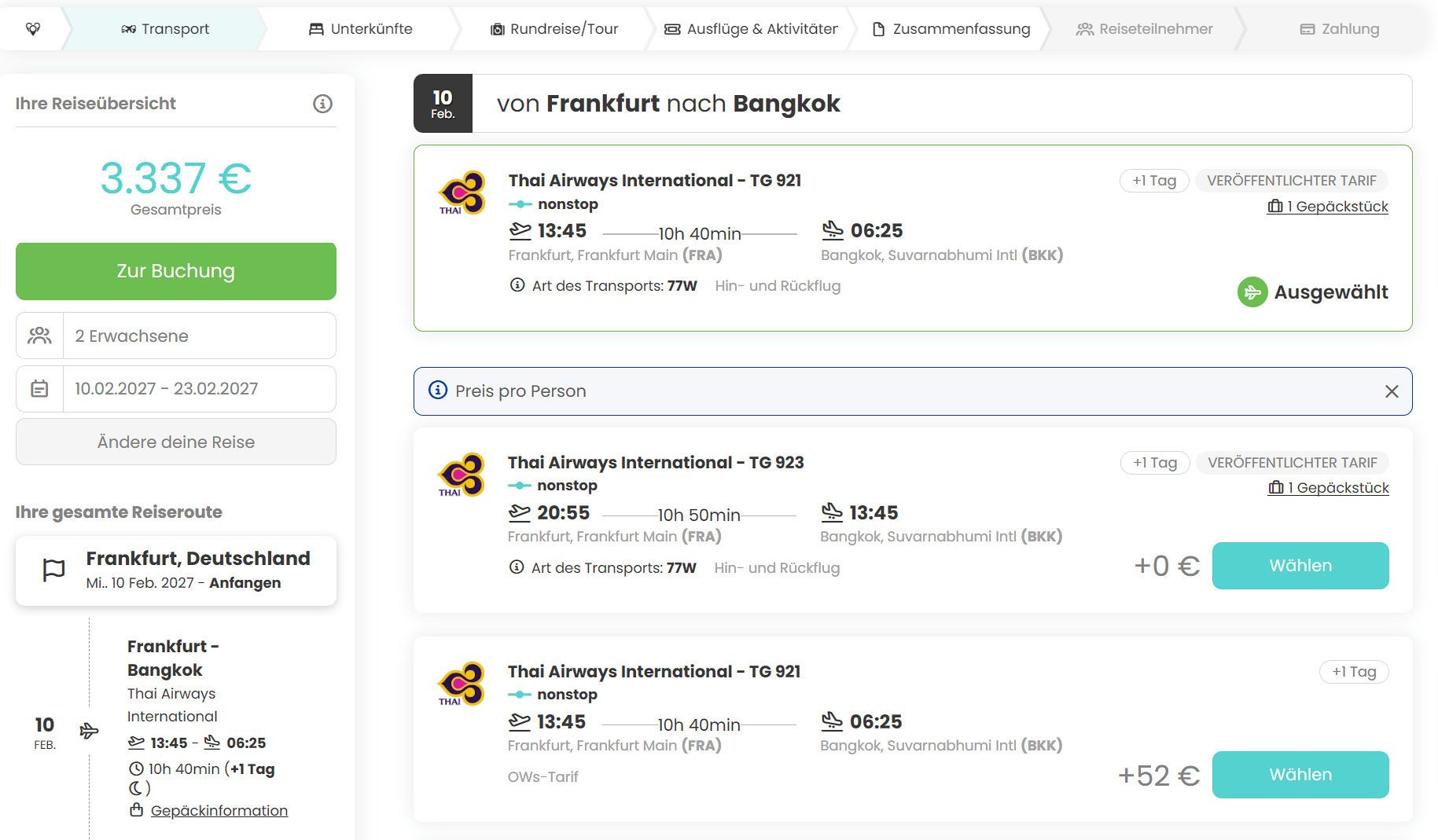
Task: Click flag icon on Frankfurt, Deutschland card
Action: pos(53,570)
